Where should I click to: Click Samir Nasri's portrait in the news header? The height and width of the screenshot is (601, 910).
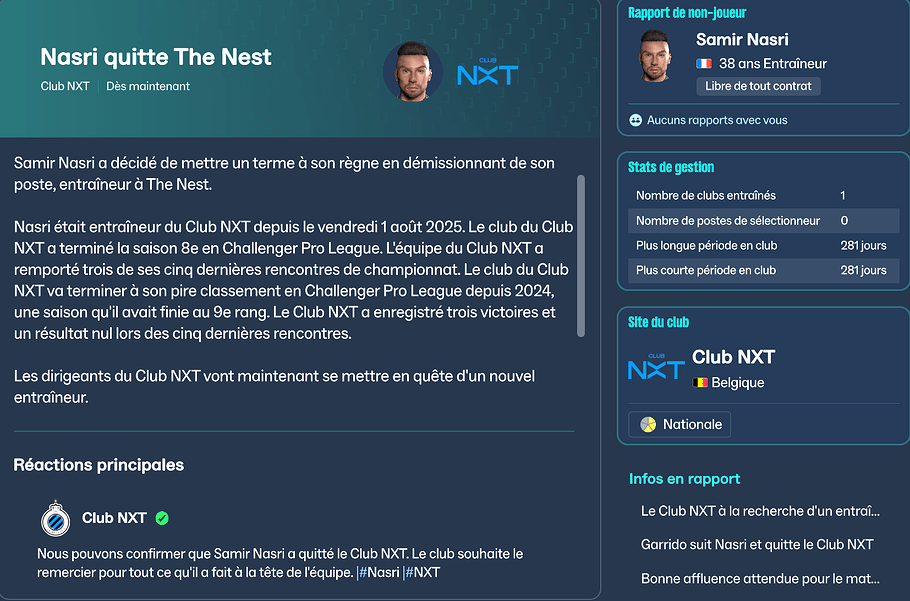click(413, 72)
